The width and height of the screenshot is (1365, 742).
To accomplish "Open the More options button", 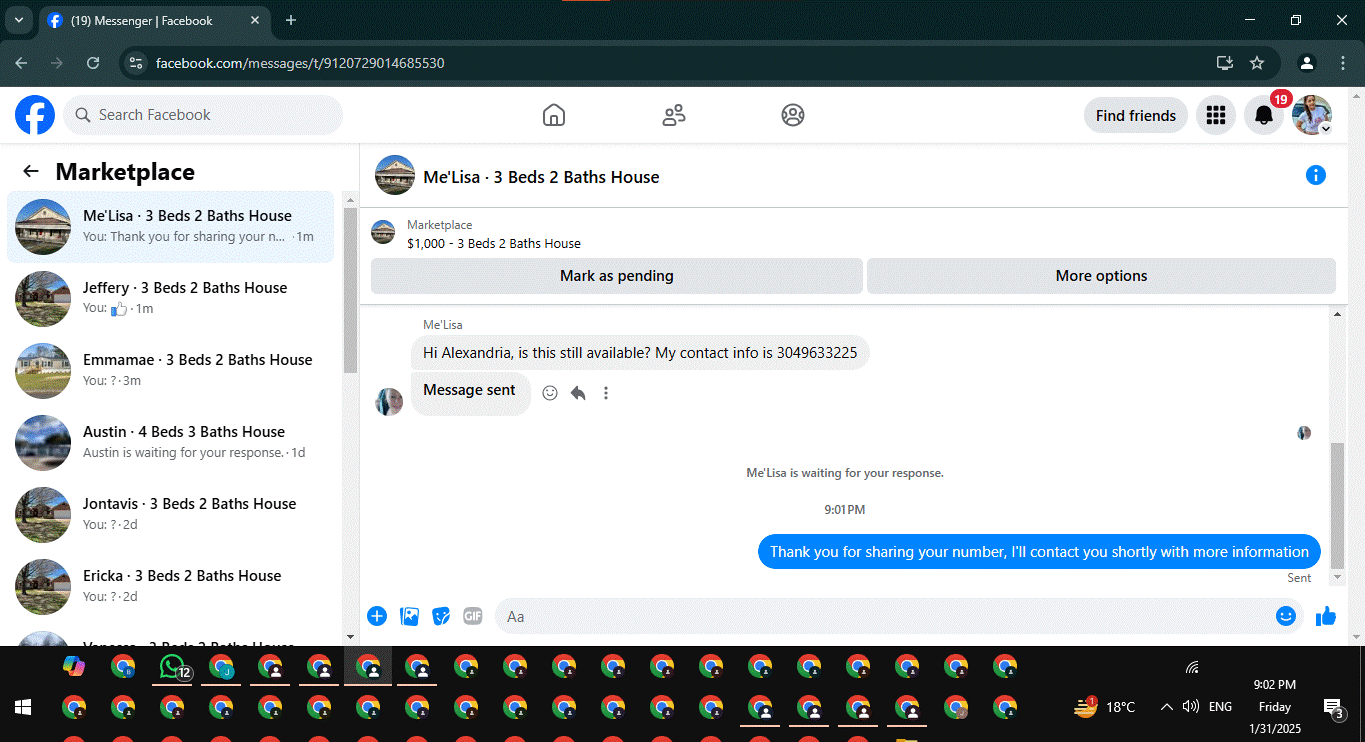I will pyautogui.click(x=1101, y=276).
